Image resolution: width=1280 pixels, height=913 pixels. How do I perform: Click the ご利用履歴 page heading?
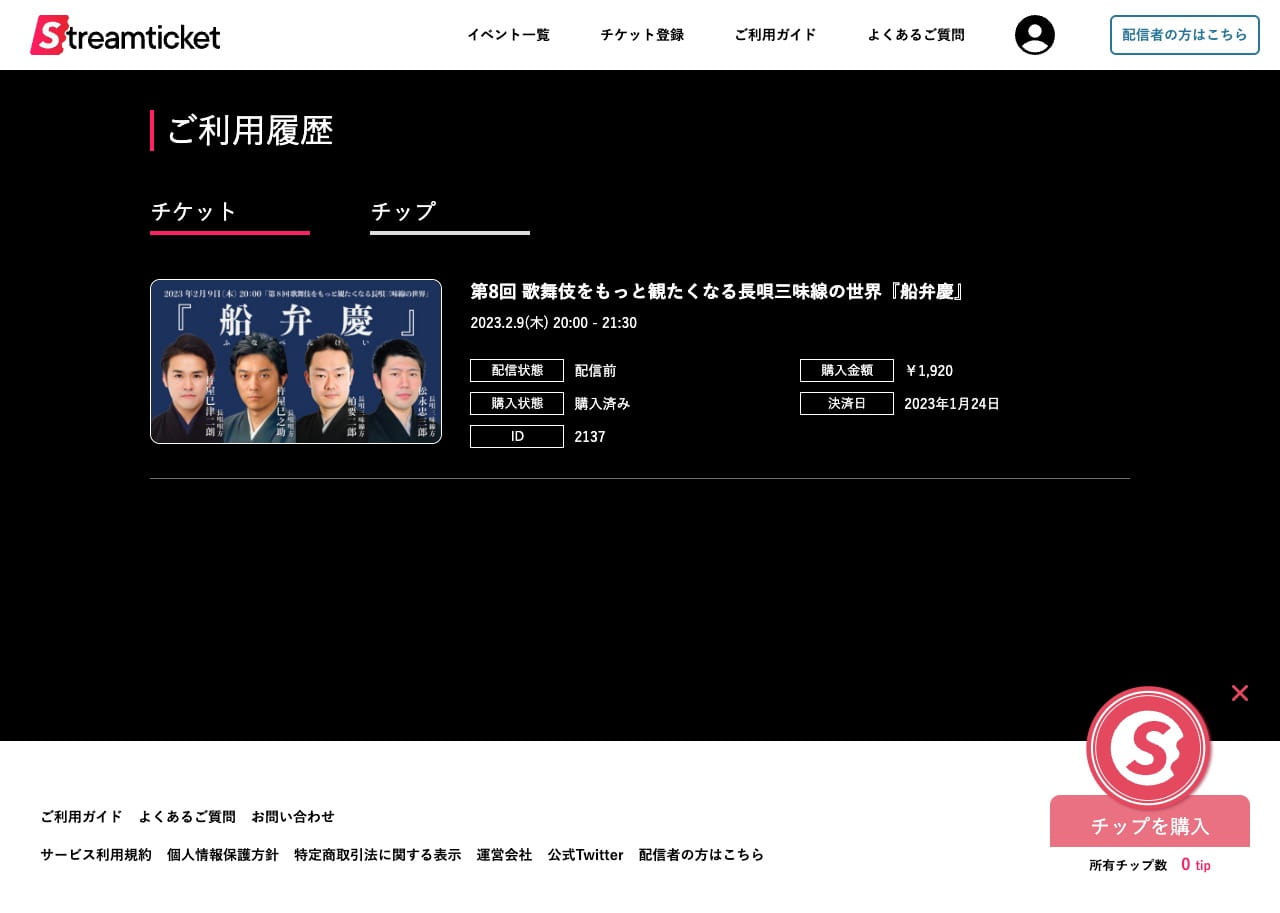(x=249, y=130)
